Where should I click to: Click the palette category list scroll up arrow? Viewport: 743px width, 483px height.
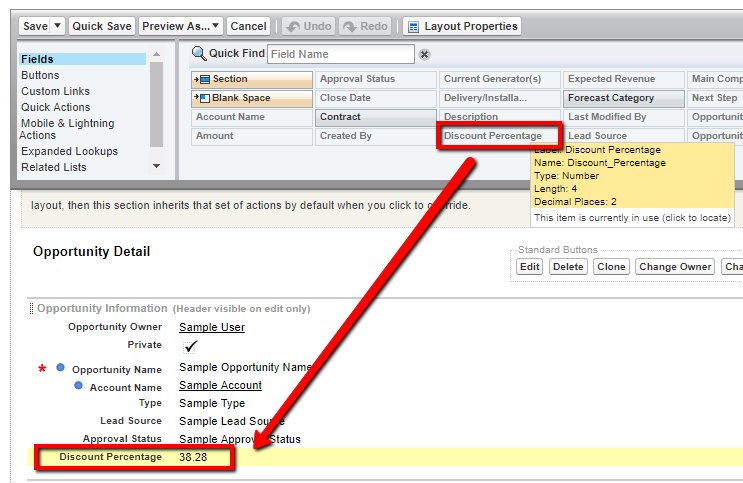tap(156, 54)
